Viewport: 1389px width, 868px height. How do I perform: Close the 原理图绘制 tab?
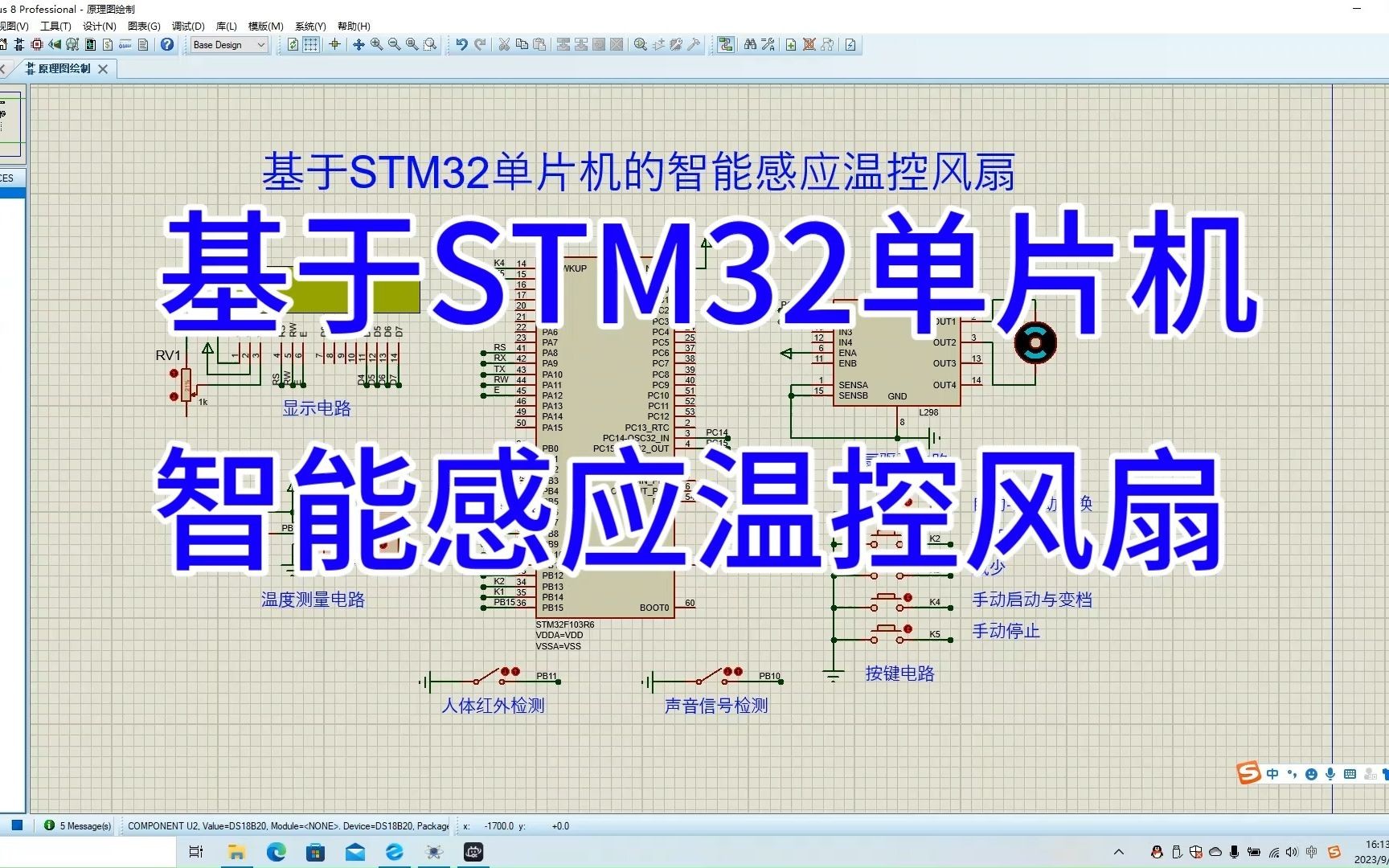103,69
